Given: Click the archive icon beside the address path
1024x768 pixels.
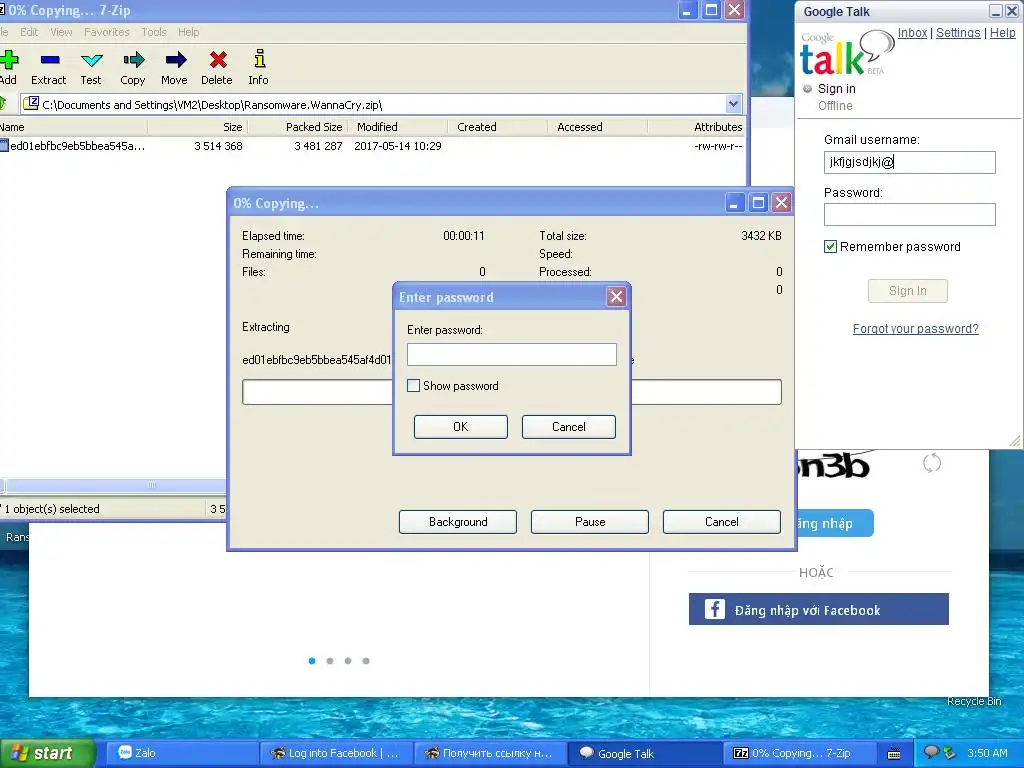Looking at the screenshot, I should pyautogui.click(x=31, y=103).
